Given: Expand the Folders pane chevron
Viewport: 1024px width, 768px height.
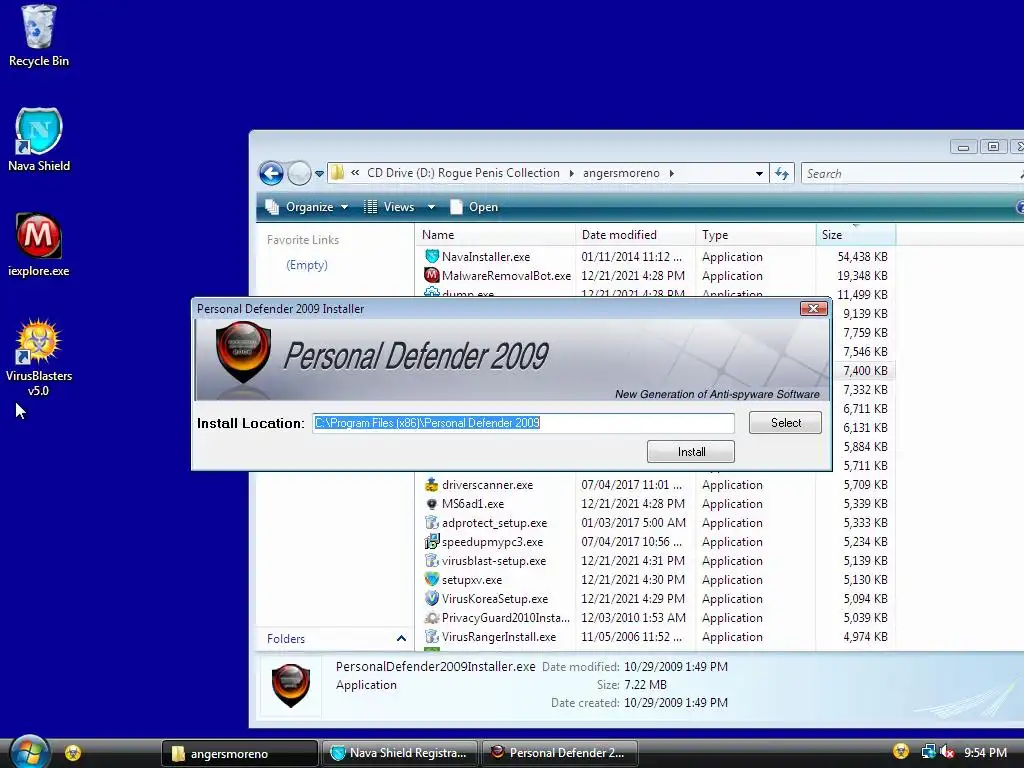Looking at the screenshot, I should (x=401, y=638).
